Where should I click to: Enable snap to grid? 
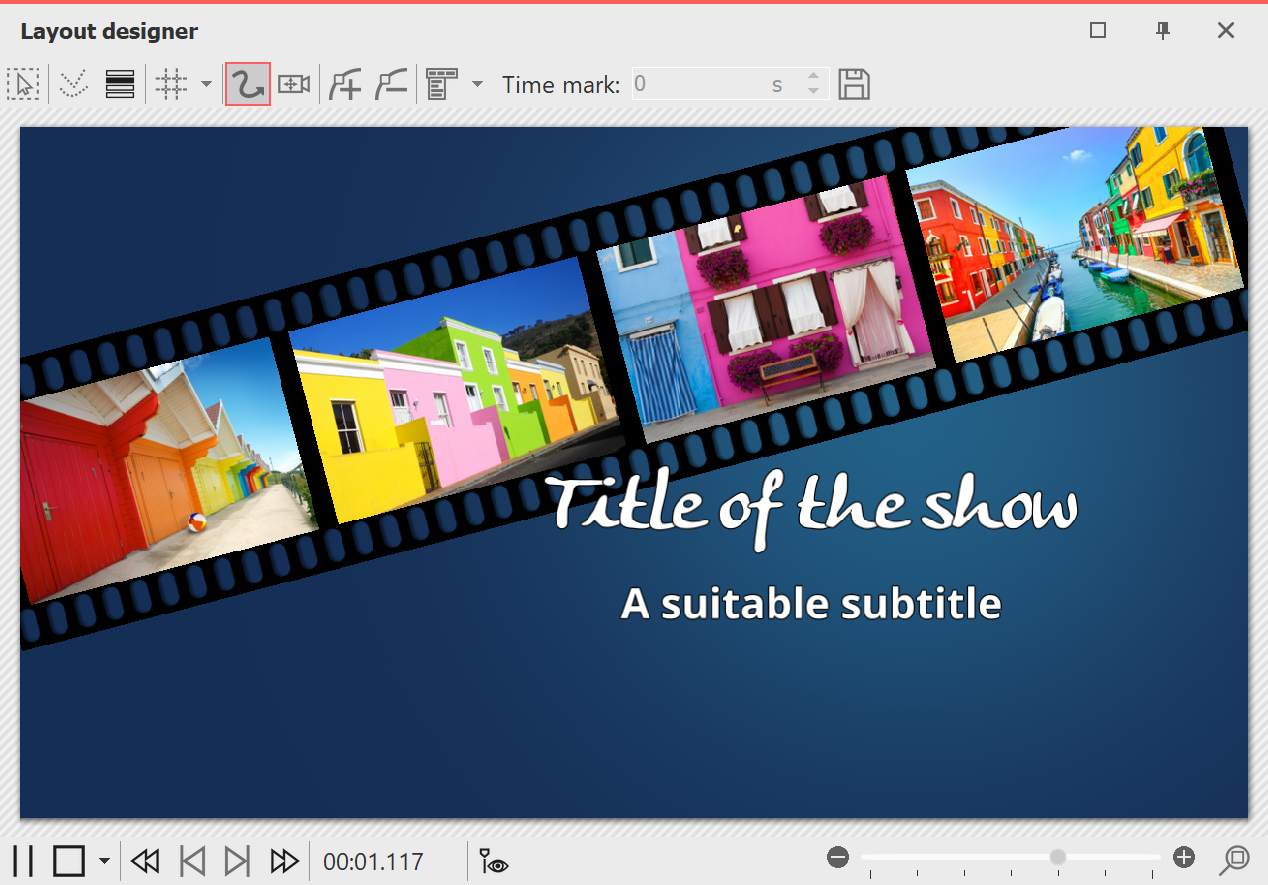pos(170,84)
